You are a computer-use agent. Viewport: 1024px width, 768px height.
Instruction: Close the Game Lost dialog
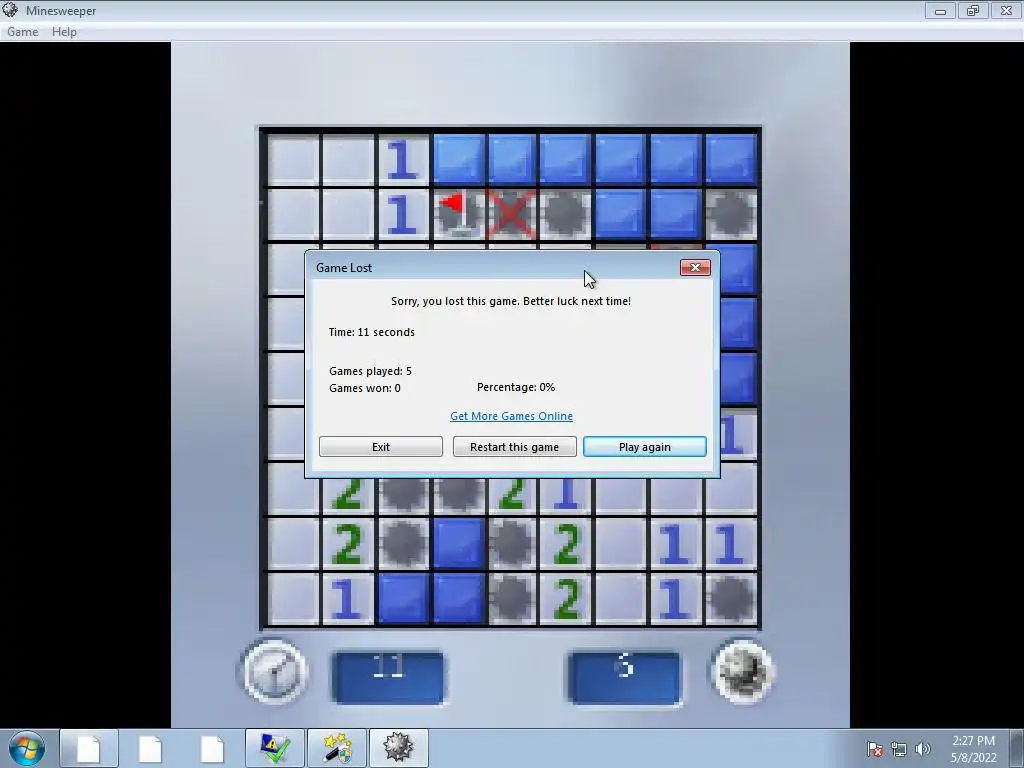pyautogui.click(x=695, y=268)
